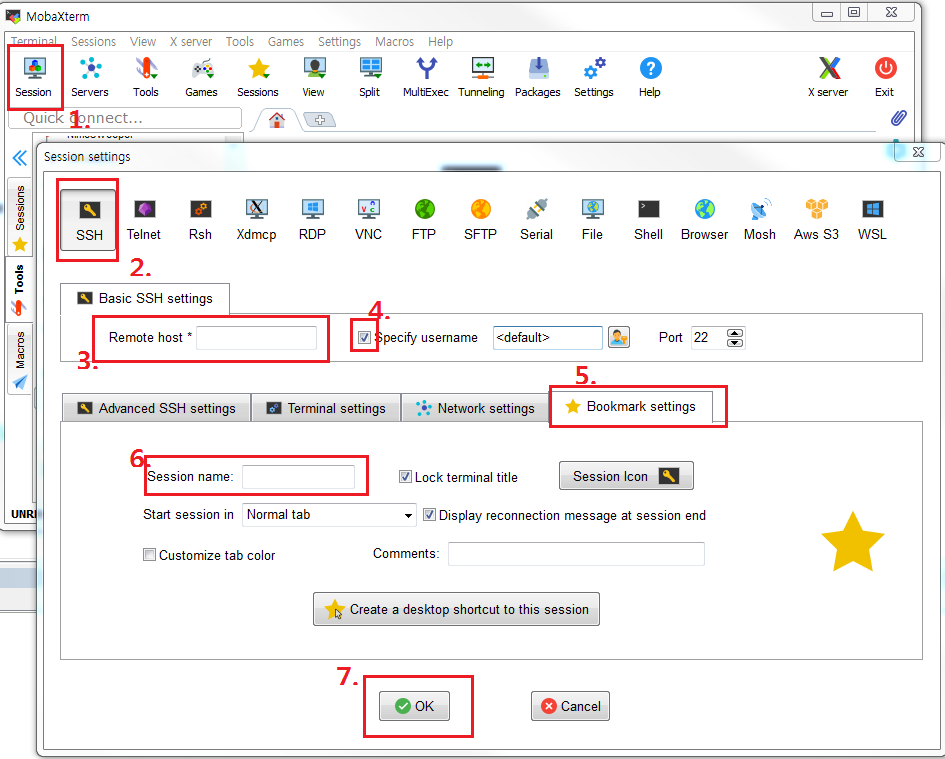Enable Customize tab color checkbox

pos(149,555)
